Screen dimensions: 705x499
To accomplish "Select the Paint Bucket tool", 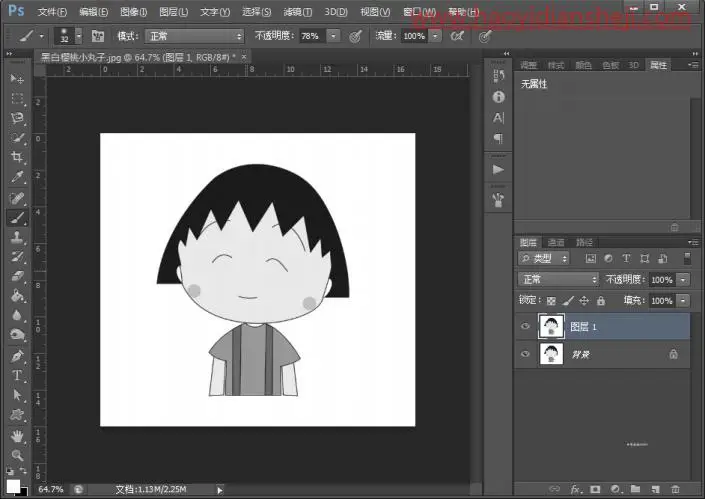I will 17,296.
